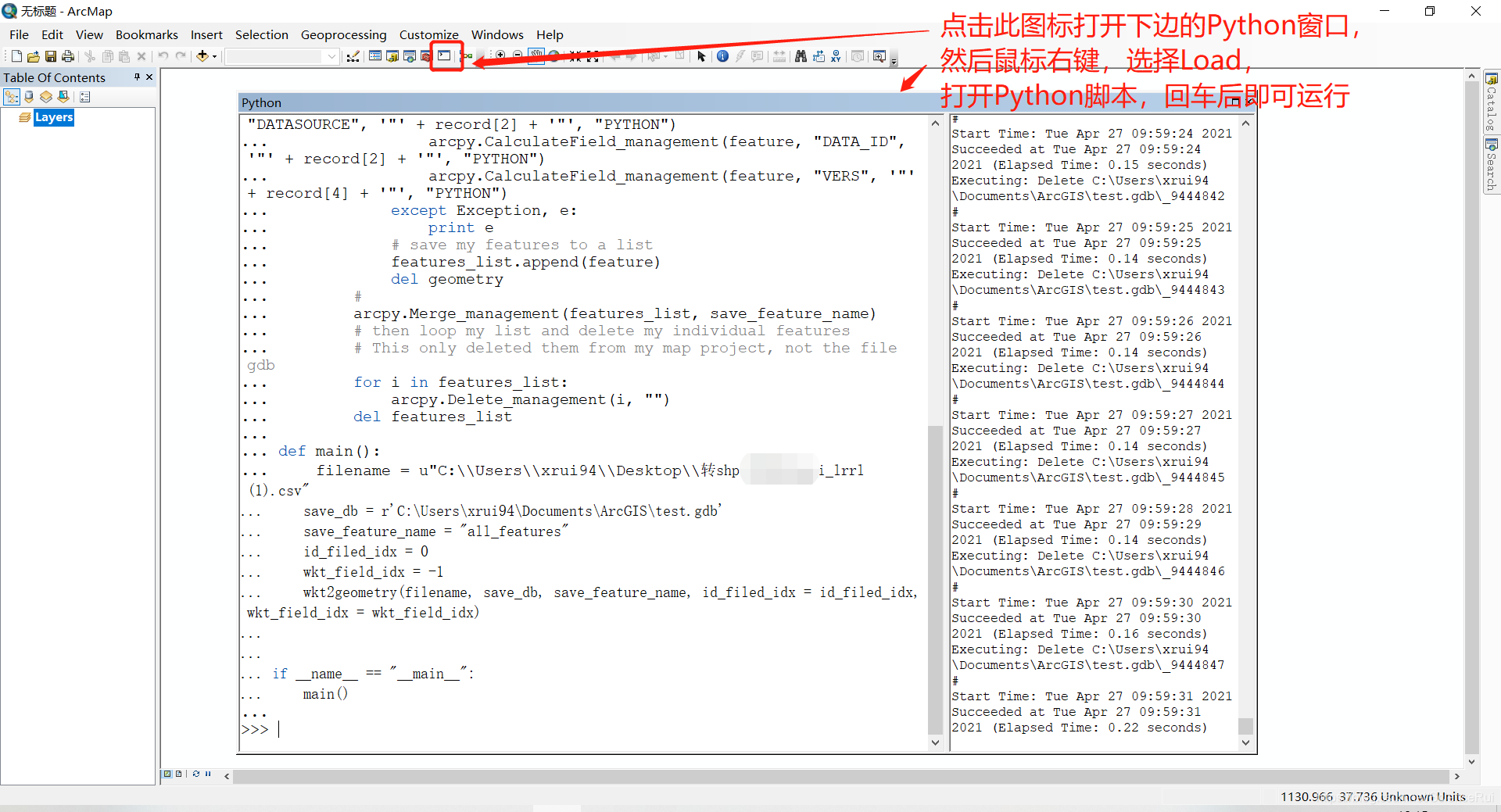
Task: Click Python results pane scroll-down arrow
Action: pos(1246,742)
